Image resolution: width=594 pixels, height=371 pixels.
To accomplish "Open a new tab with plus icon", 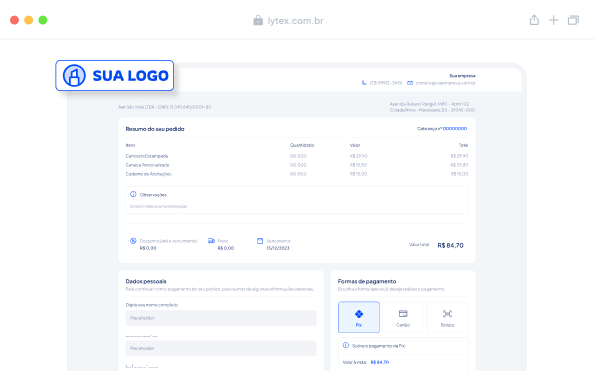I will 553,20.
